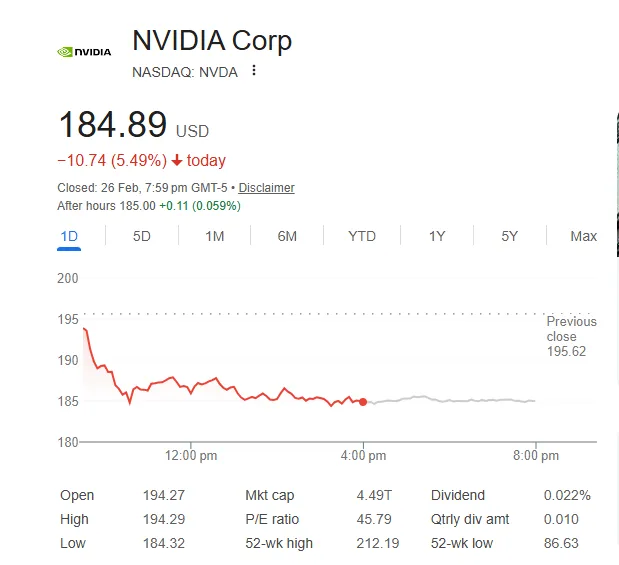The image size is (619, 565).
Task: Switch to the 5D chart tab
Action: coord(142,237)
